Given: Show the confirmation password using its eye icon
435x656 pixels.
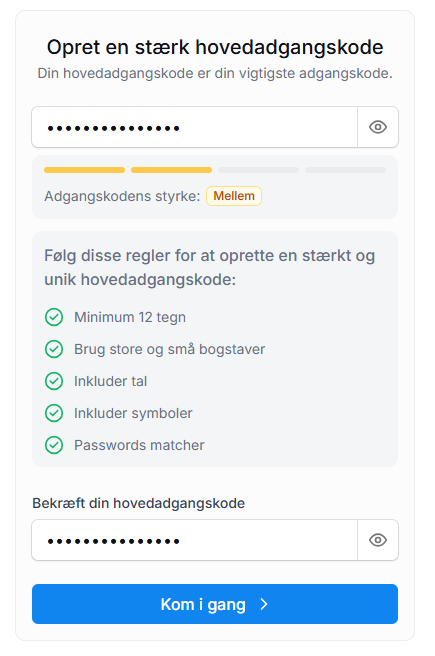Looking at the screenshot, I should point(378,540).
